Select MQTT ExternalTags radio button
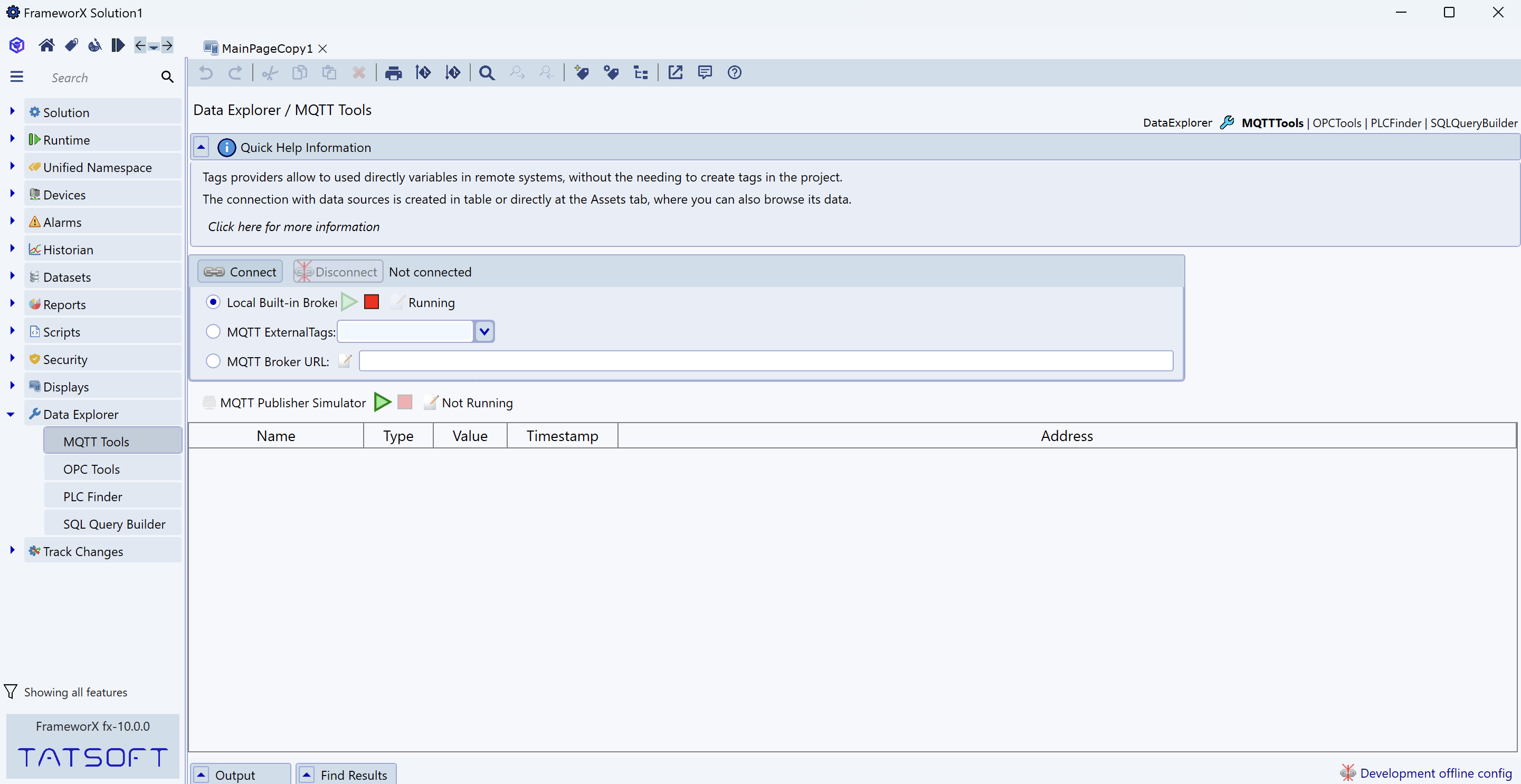Image resolution: width=1521 pixels, height=784 pixels. coord(213,332)
